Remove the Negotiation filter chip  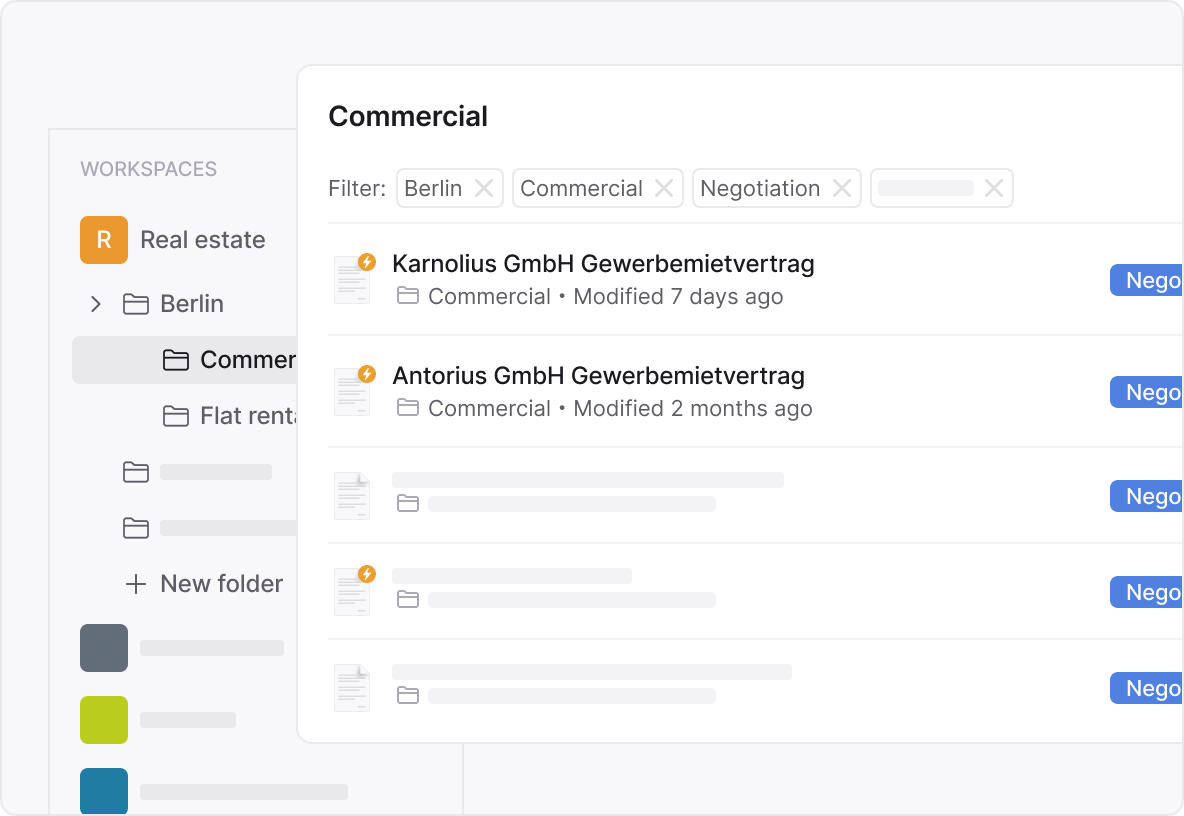click(x=843, y=188)
